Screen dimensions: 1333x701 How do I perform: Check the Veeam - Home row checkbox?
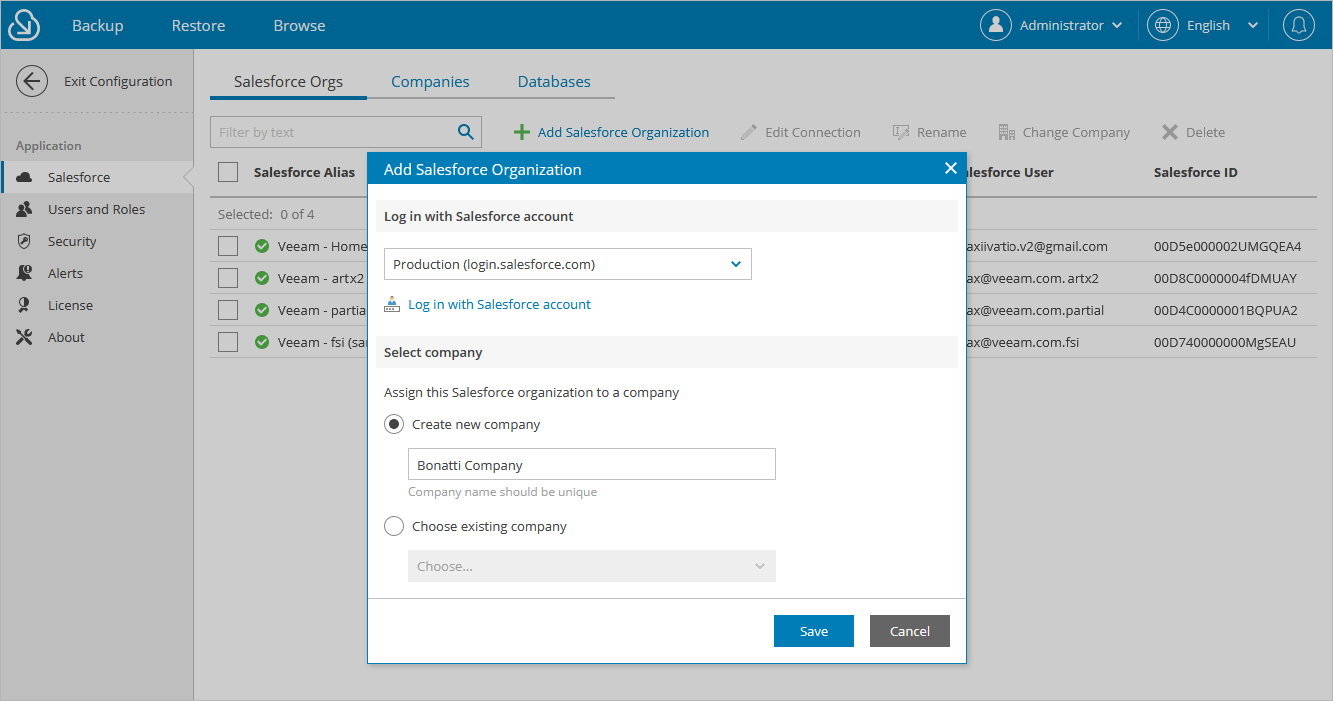(x=228, y=246)
